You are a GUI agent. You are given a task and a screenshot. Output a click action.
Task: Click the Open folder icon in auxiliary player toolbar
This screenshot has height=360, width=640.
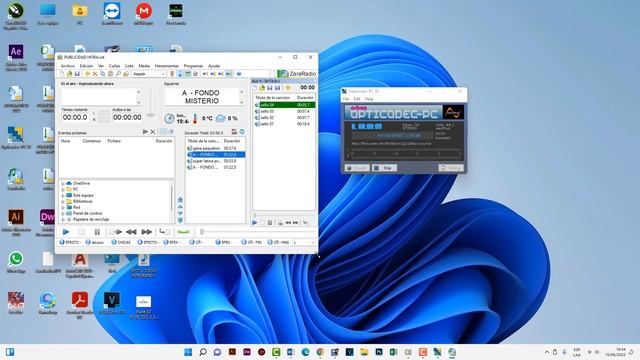tap(262, 88)
